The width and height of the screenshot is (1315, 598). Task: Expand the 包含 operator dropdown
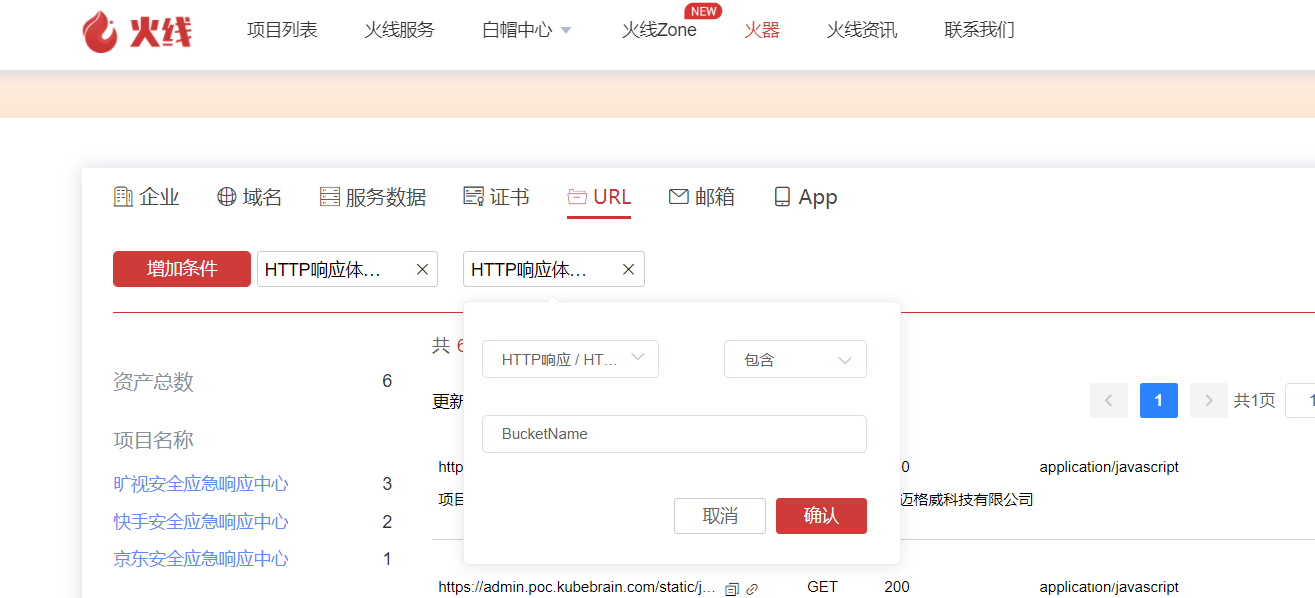click(795, 359)
